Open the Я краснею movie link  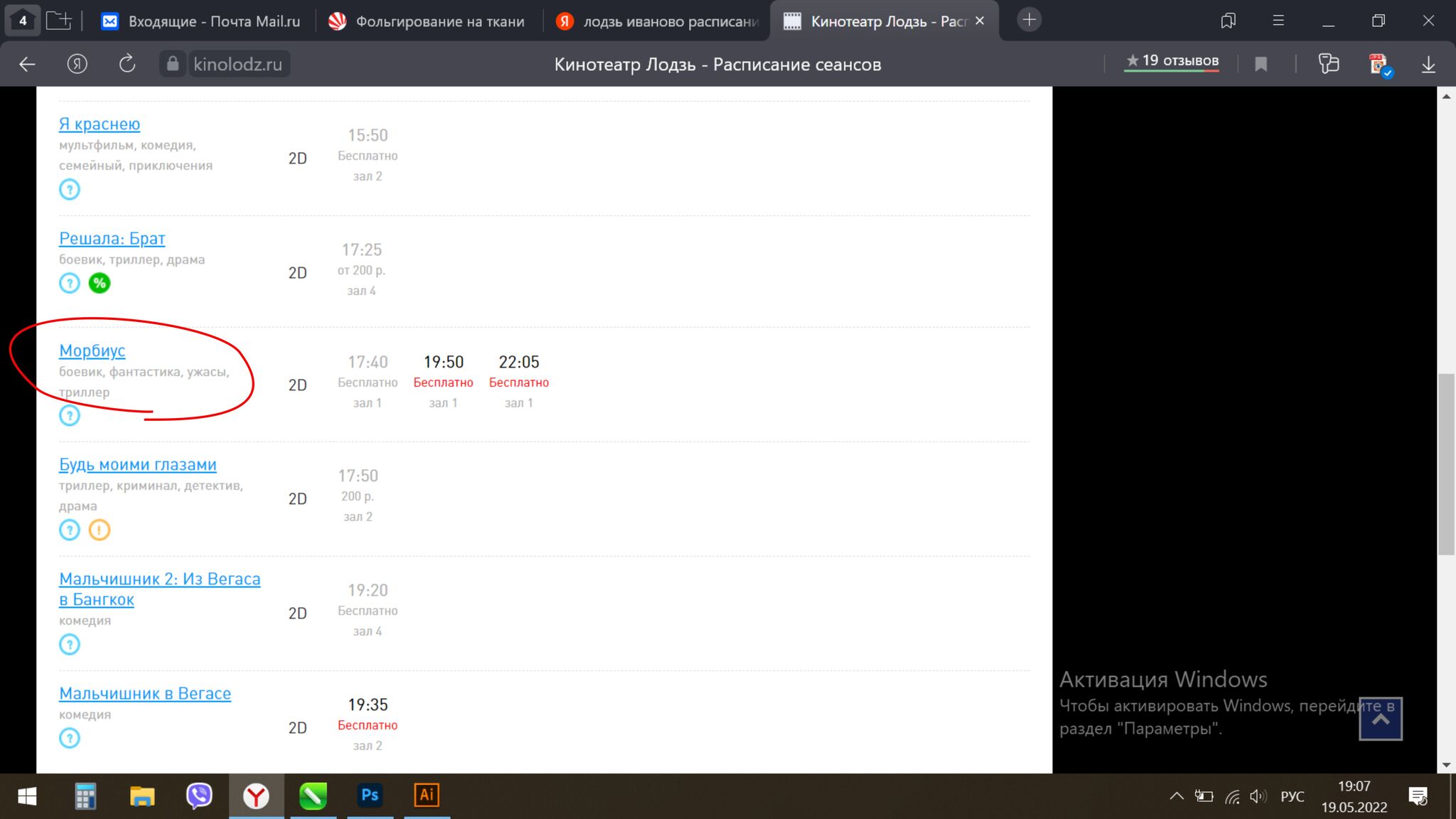pyautogui.click(x=100, y=124)
